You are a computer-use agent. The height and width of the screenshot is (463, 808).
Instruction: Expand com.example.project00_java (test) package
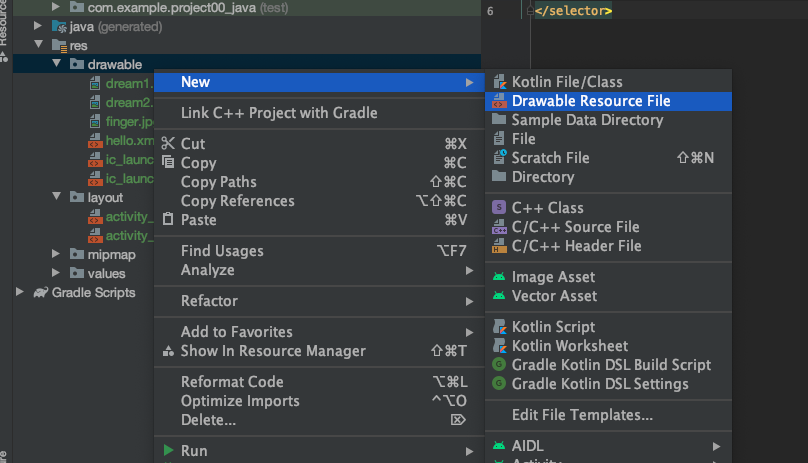(x=56, y=7)
